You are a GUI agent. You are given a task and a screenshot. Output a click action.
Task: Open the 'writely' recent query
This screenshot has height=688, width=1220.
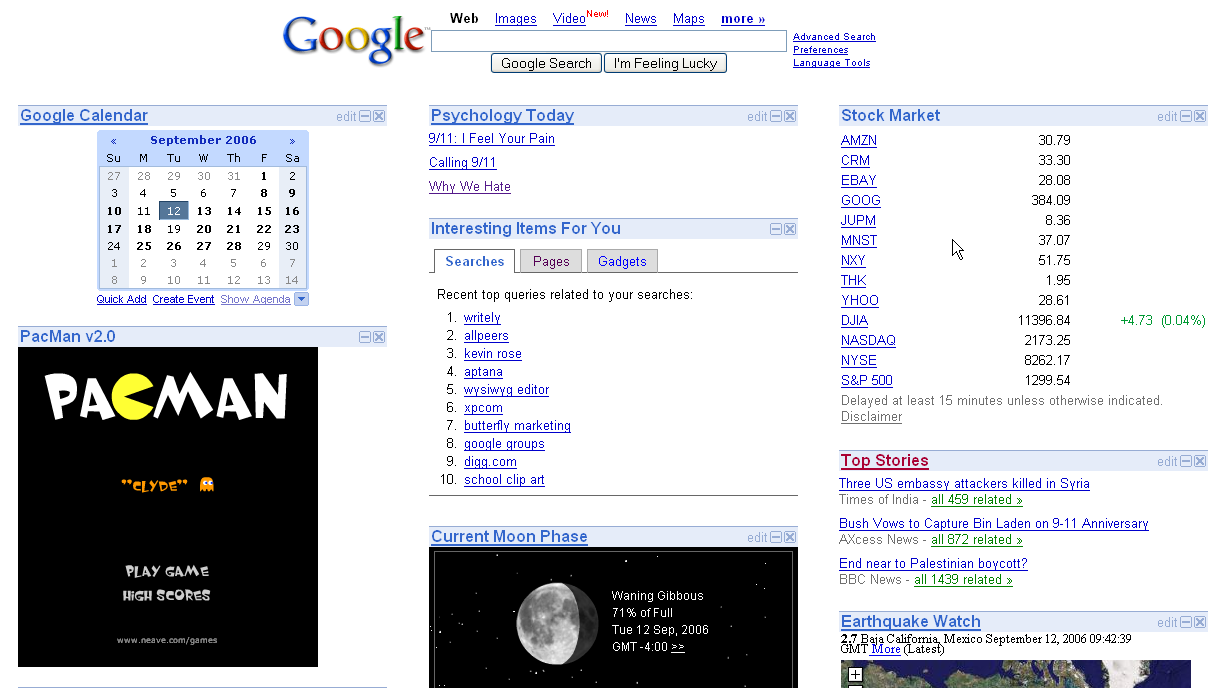tap(482, 318)
